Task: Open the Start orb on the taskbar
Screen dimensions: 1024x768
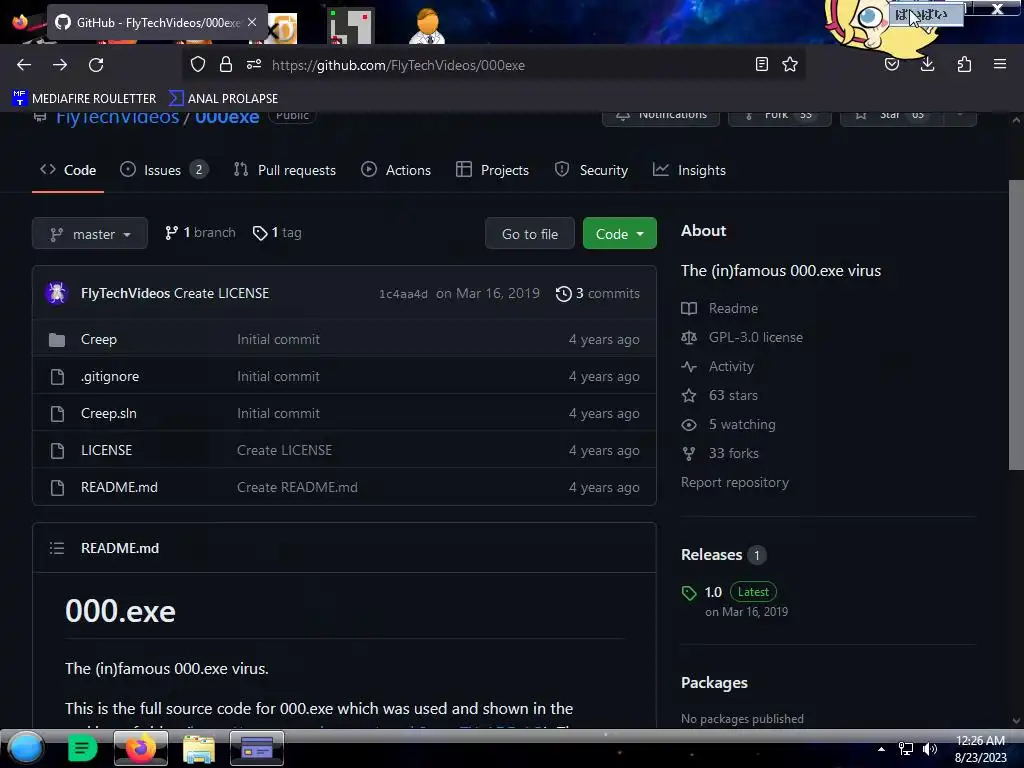Action: (x=26, y=748)
